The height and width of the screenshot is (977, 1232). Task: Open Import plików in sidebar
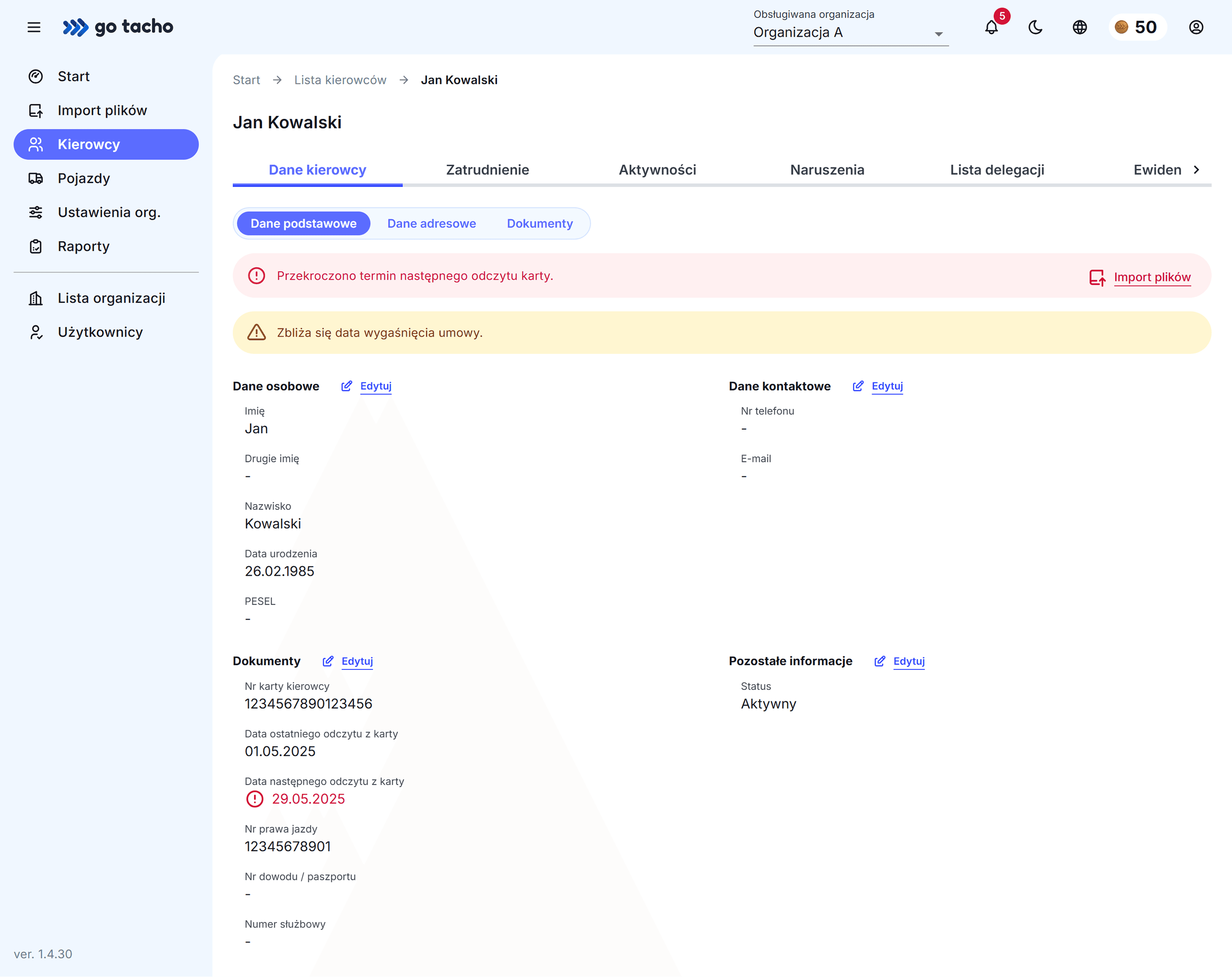[106, 110]
